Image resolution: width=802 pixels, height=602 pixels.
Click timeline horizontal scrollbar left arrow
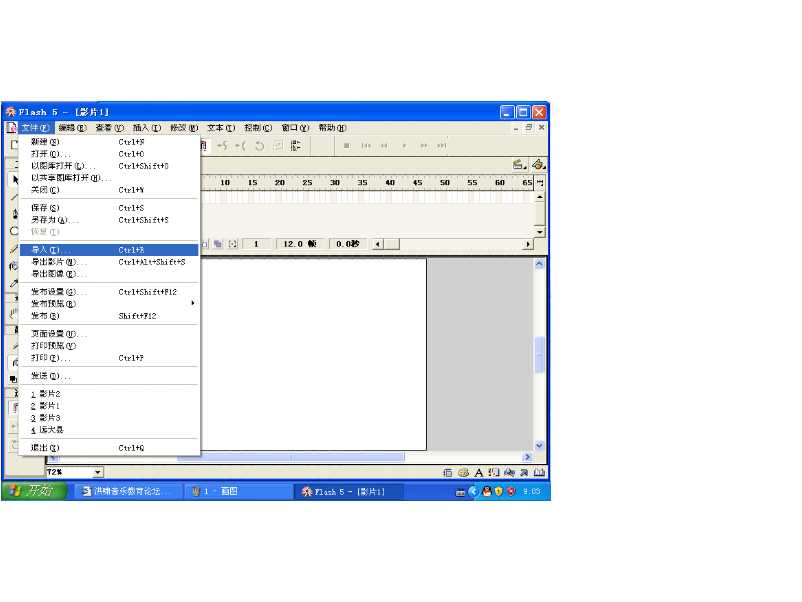tap(377, 244)
